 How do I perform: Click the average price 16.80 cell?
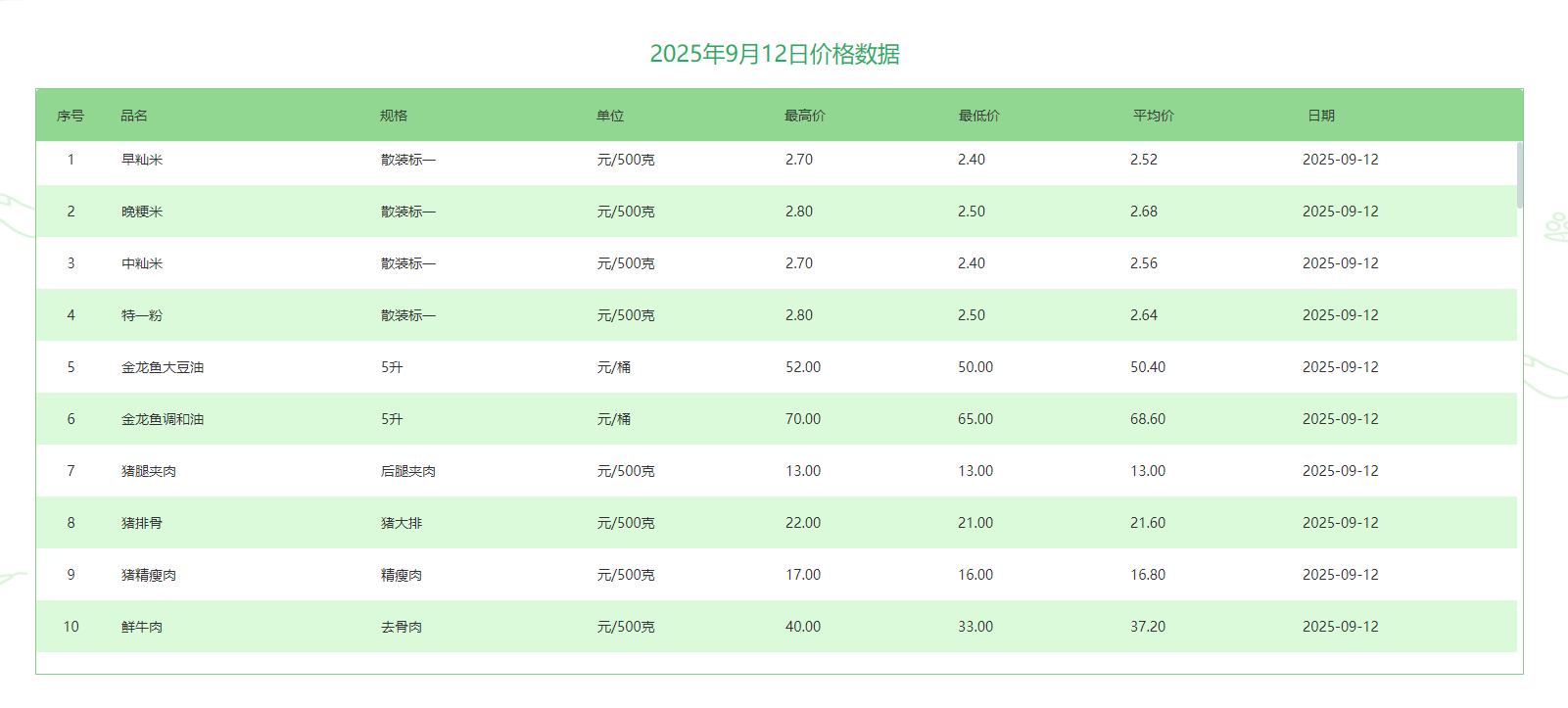[x=1148, y=575]
